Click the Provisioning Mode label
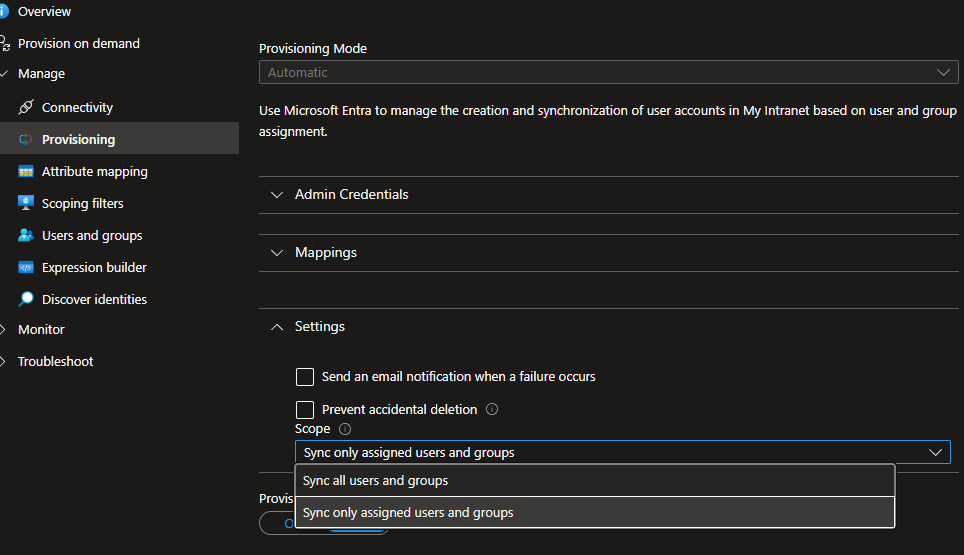This screenshot has height=555, width=964. click(x=313, y=49)
